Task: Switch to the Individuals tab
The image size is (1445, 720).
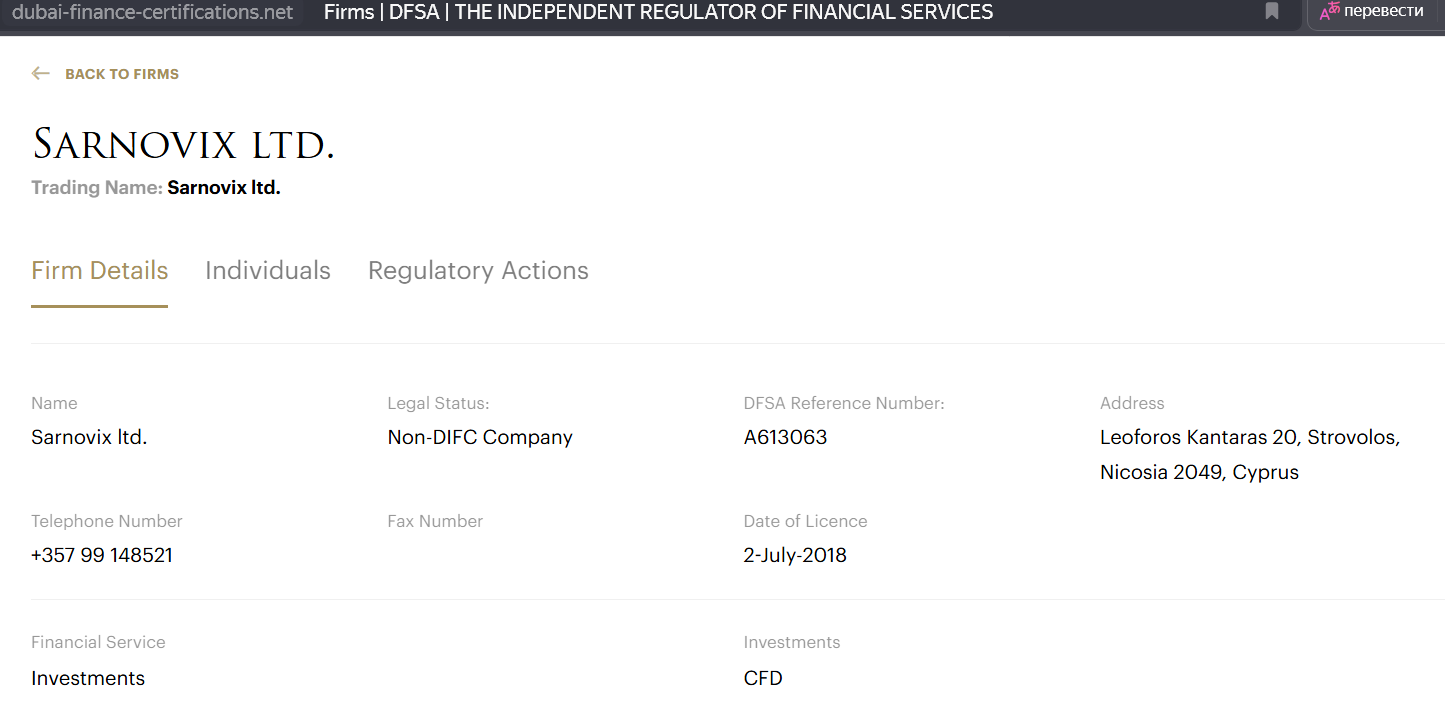Action: pos(268,271)
